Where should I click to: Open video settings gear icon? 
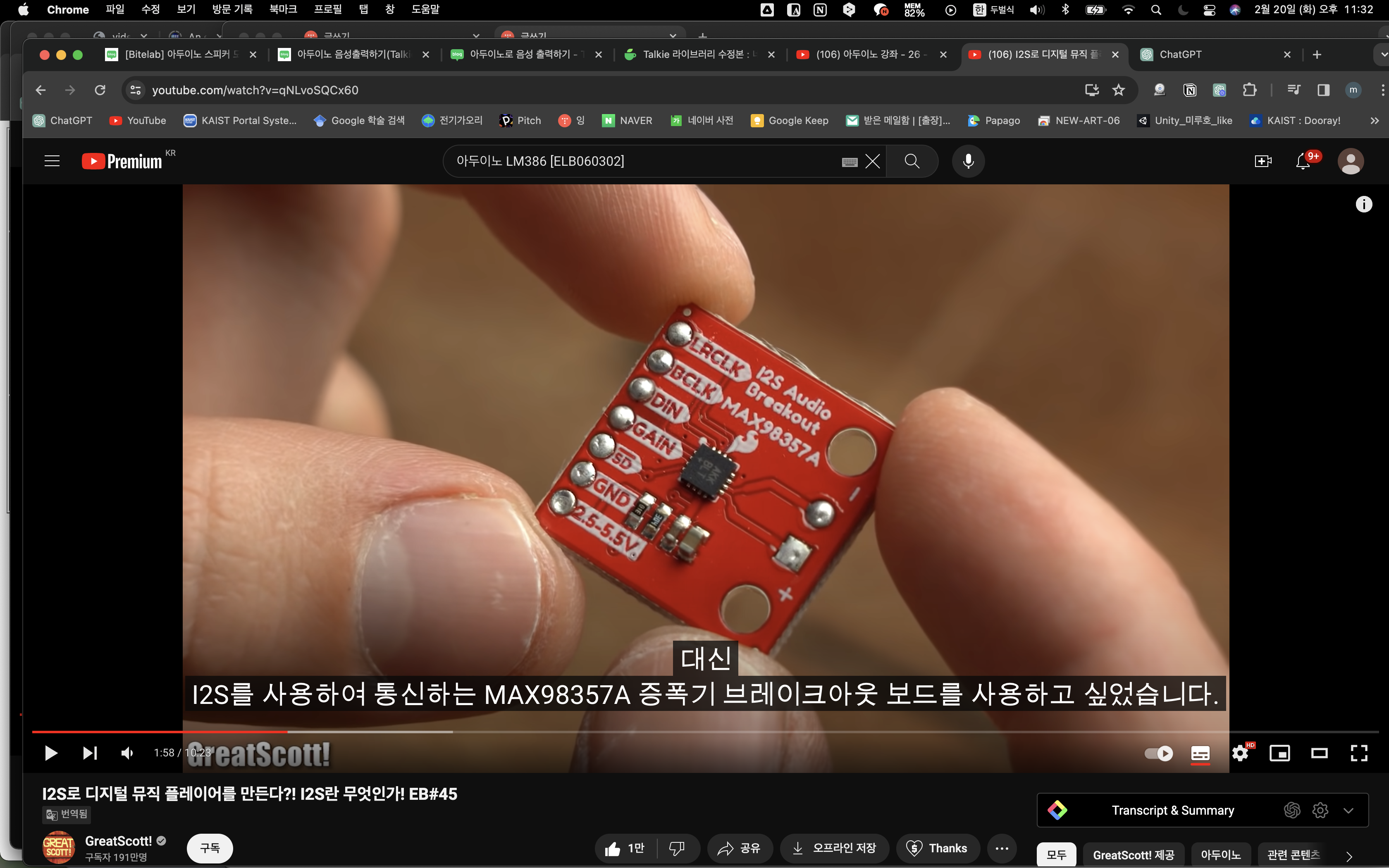(x=1240, y=753)
